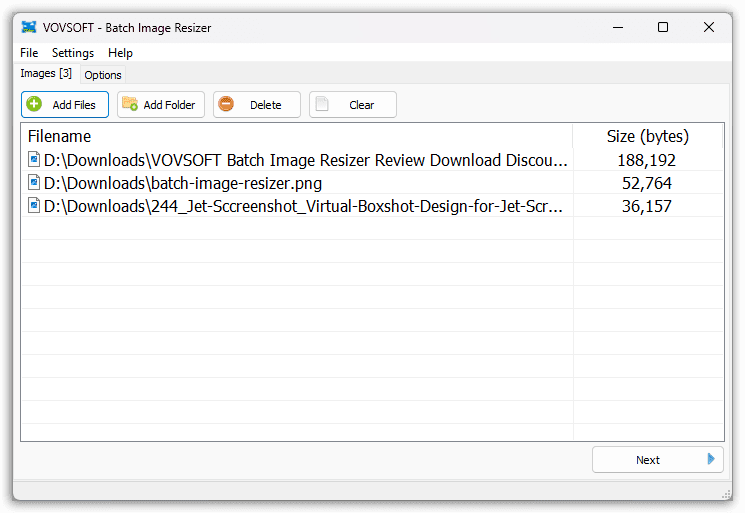The height and width of the screenshot is (513, 745).
Task: Open the Settings menu
Action: click(73, 53)
